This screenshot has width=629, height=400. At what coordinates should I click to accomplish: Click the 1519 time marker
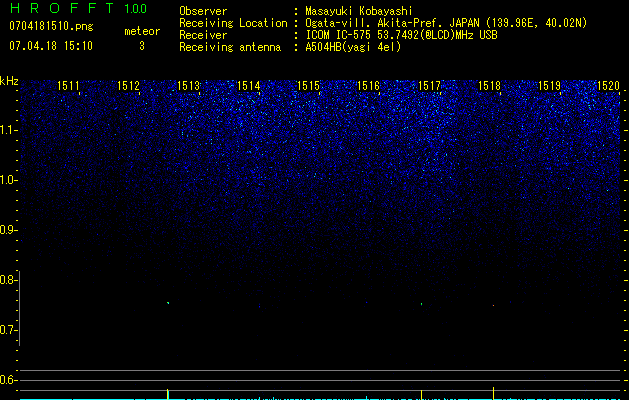(x=549, y=85)
